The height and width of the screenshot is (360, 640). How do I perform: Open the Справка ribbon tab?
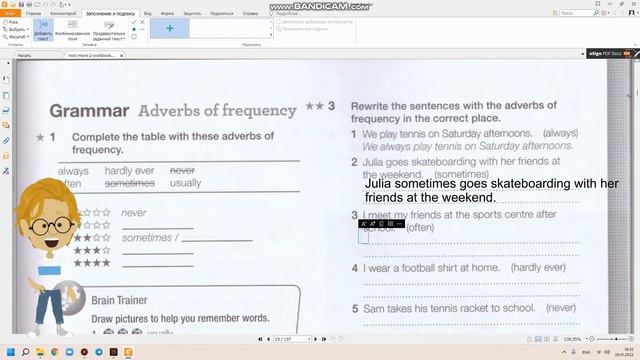250,13
